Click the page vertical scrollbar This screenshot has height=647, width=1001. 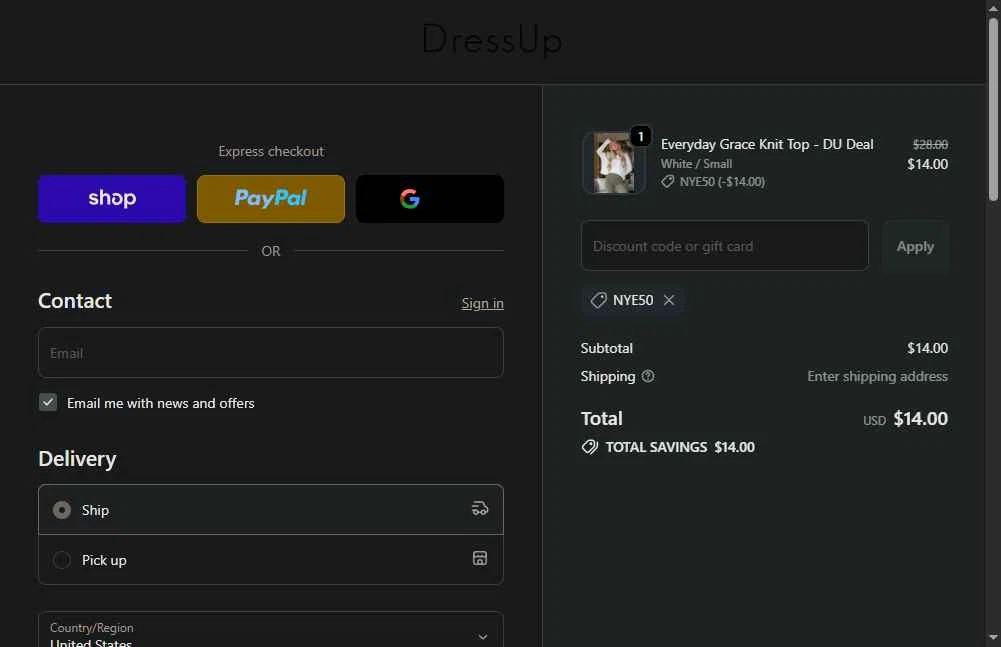[x=993, y=109]
